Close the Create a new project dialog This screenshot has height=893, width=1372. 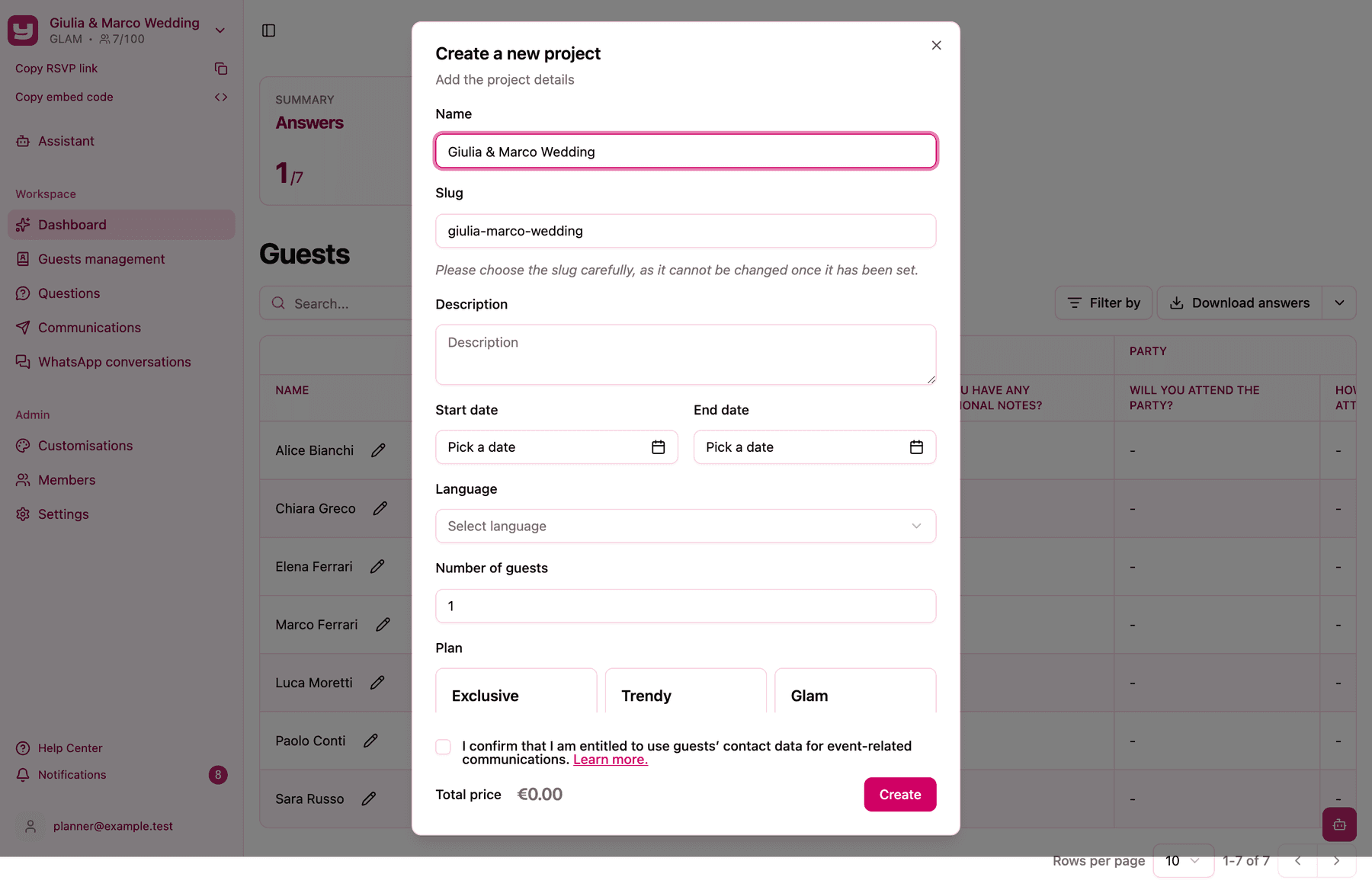coord(936,46)
